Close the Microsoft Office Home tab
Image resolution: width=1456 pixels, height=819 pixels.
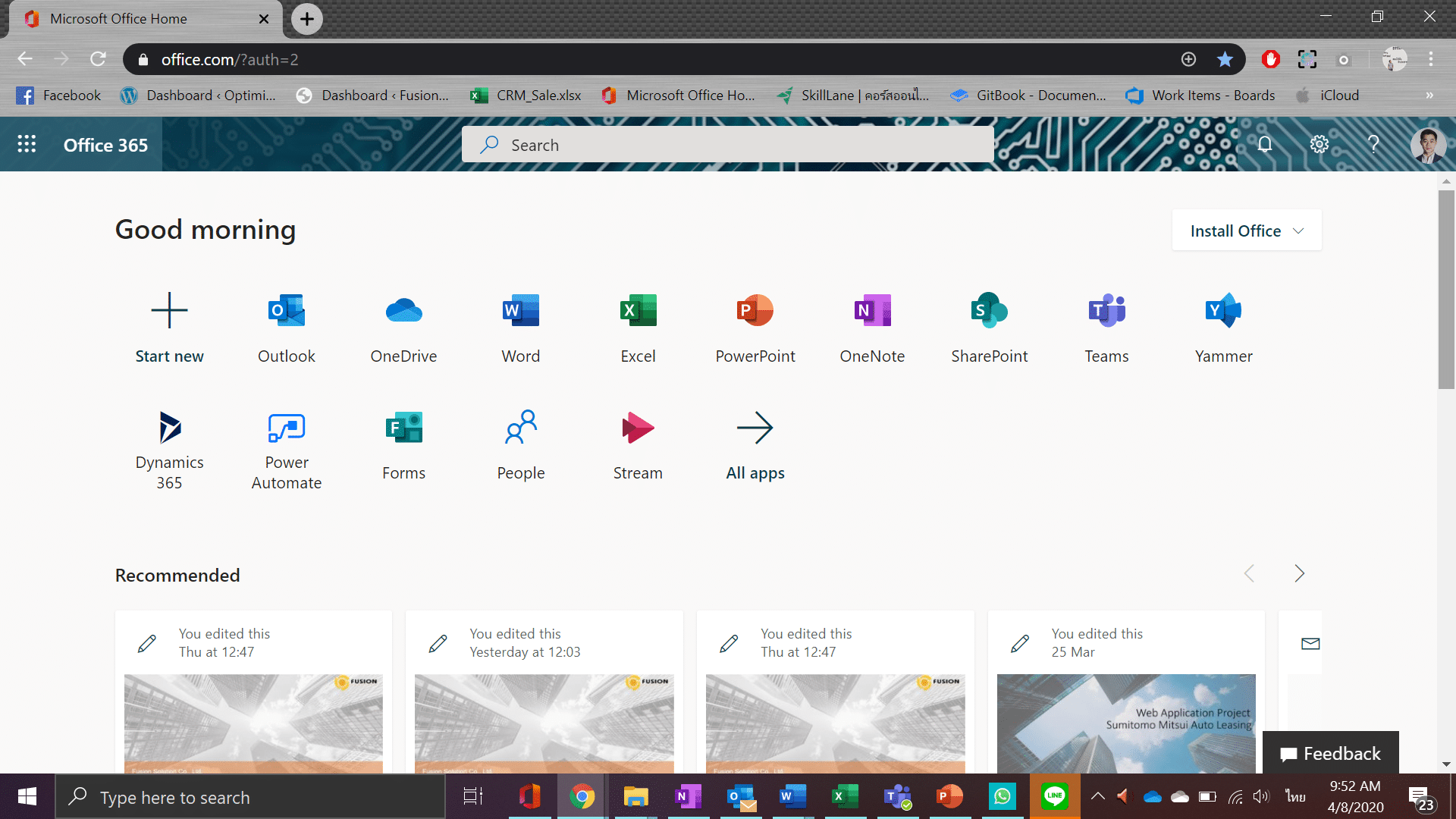tap(264, 19)
